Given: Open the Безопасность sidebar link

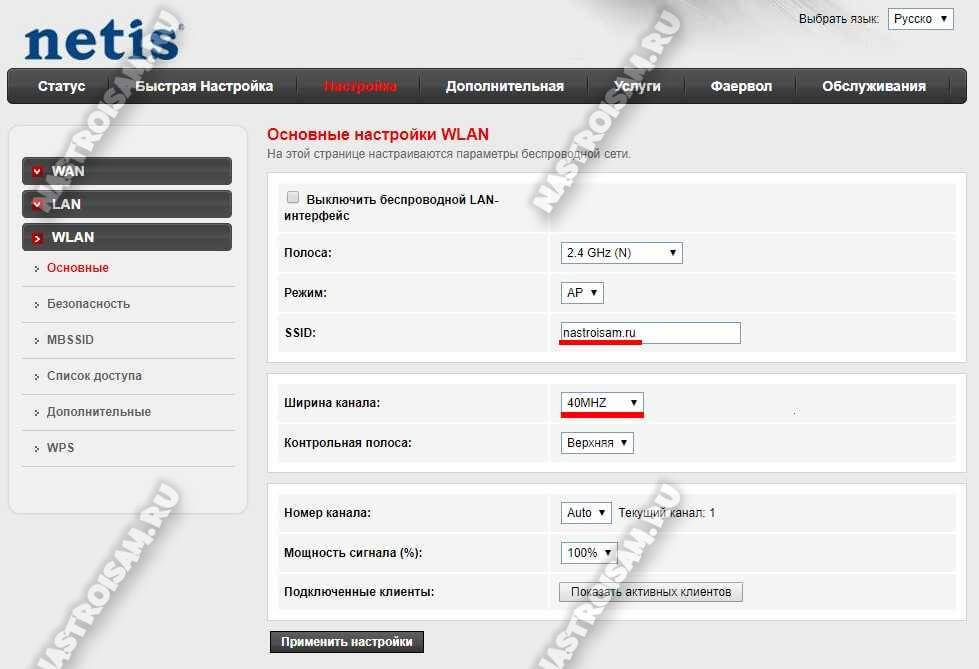Looking at the screenshot, I should [88, 304].
